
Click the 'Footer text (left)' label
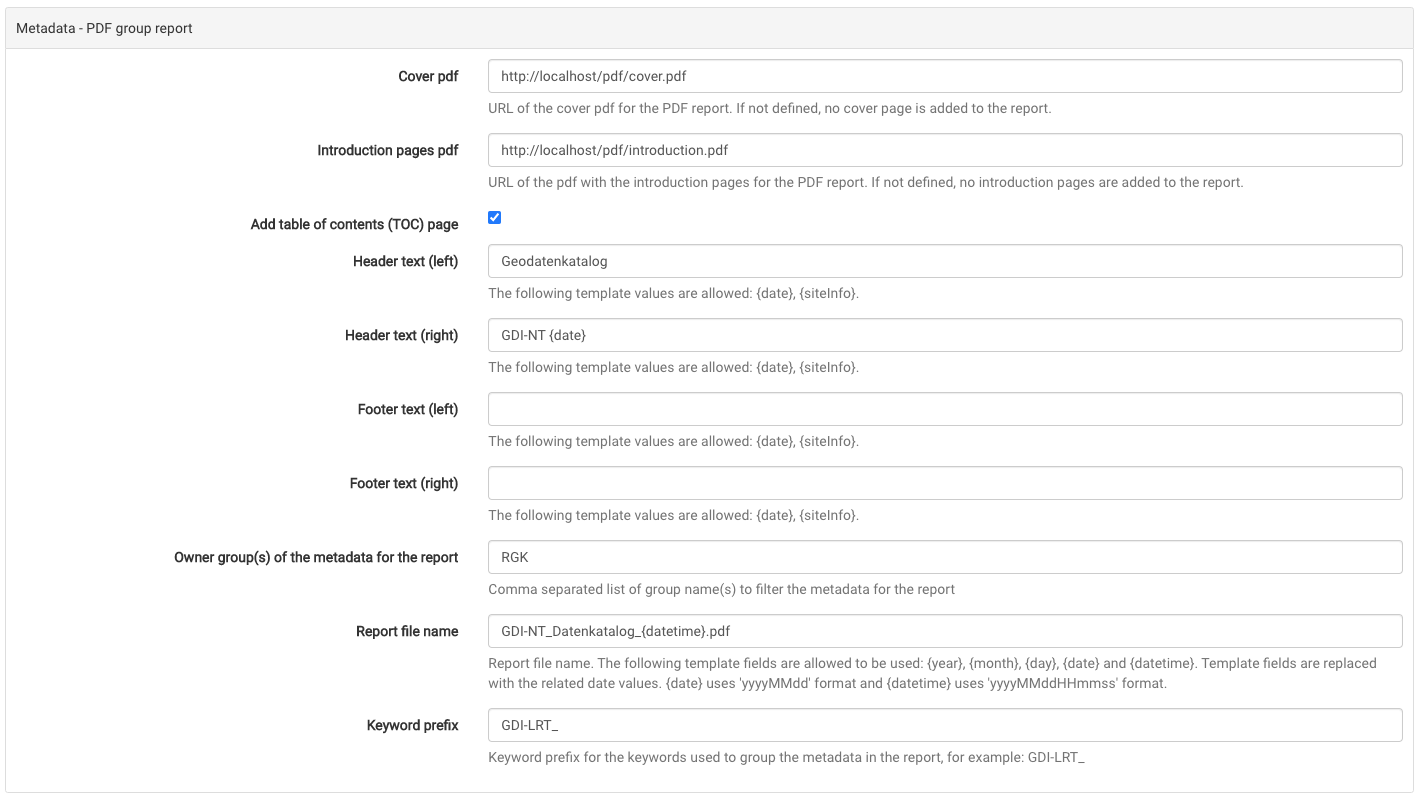tap(408, 409)
